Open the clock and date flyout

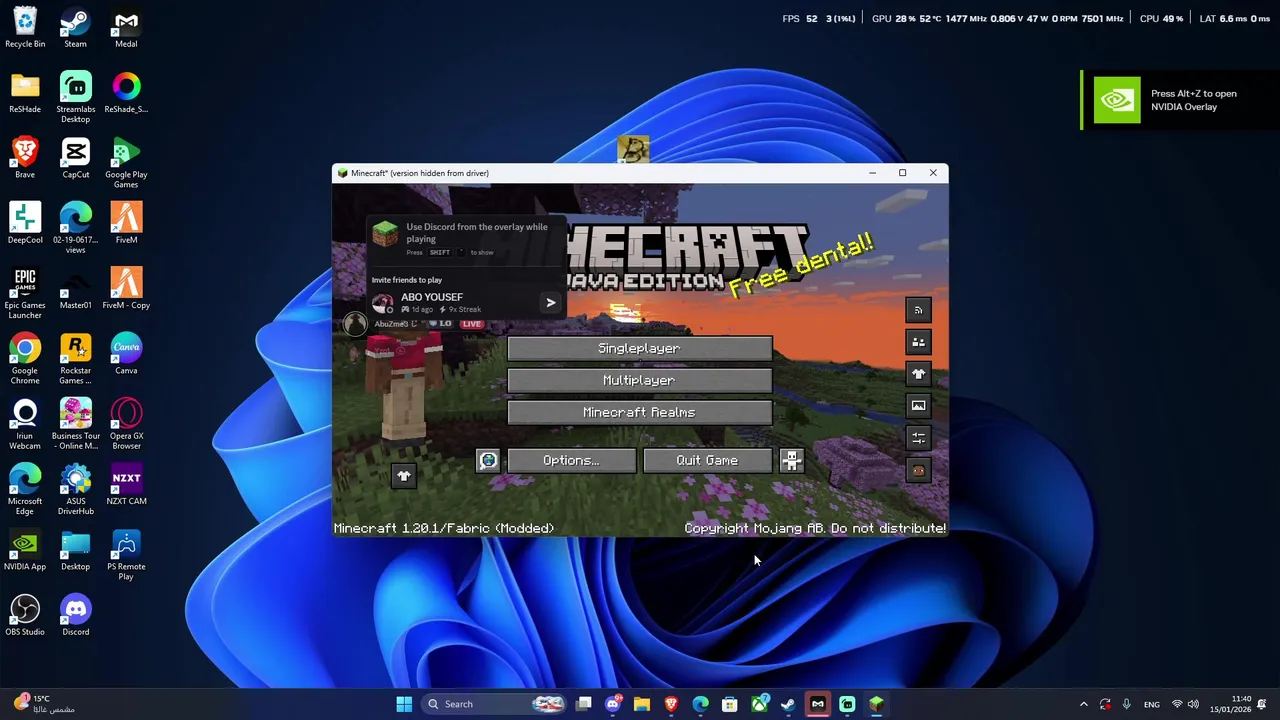1231,704
